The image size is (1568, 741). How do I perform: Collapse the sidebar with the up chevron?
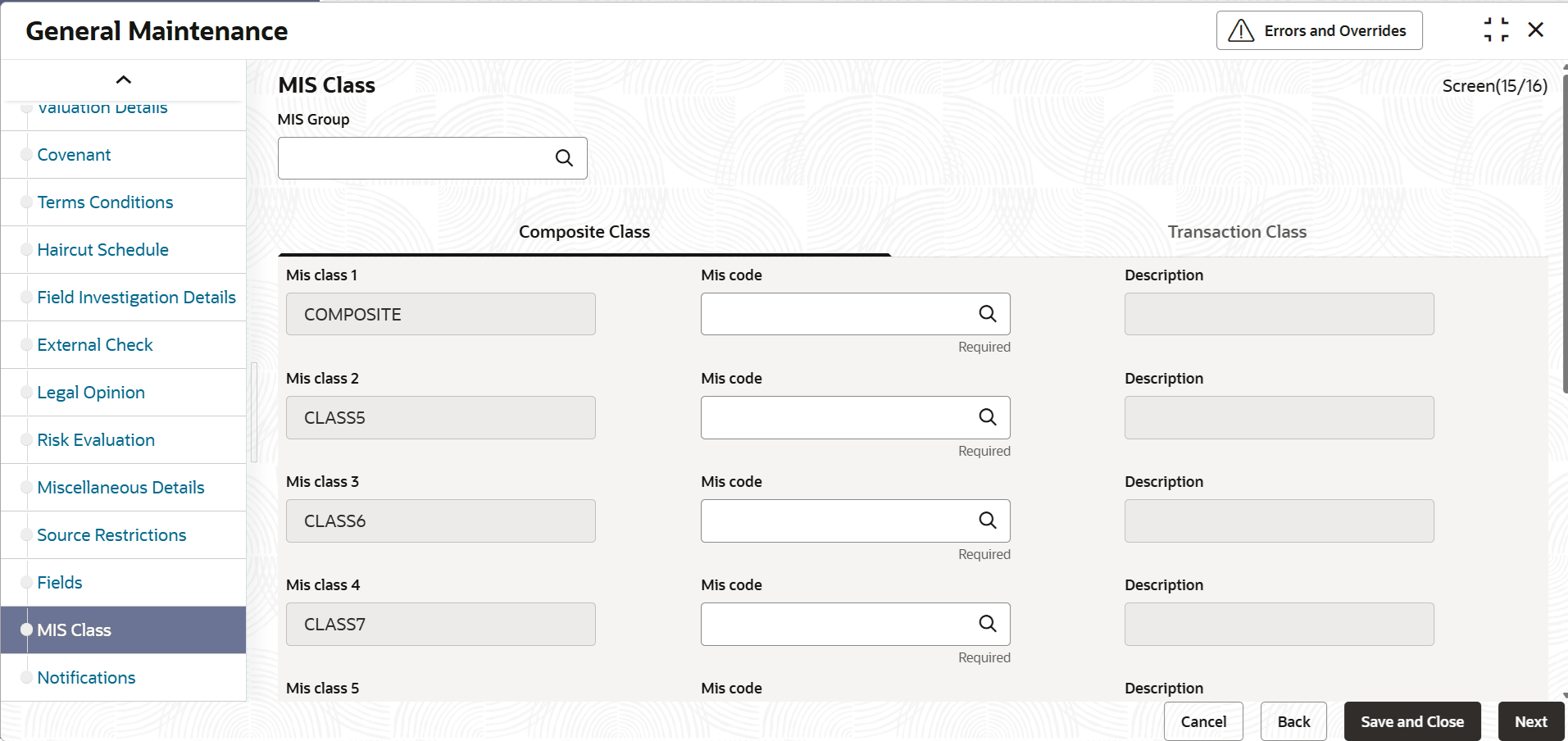tap(124, 80)
